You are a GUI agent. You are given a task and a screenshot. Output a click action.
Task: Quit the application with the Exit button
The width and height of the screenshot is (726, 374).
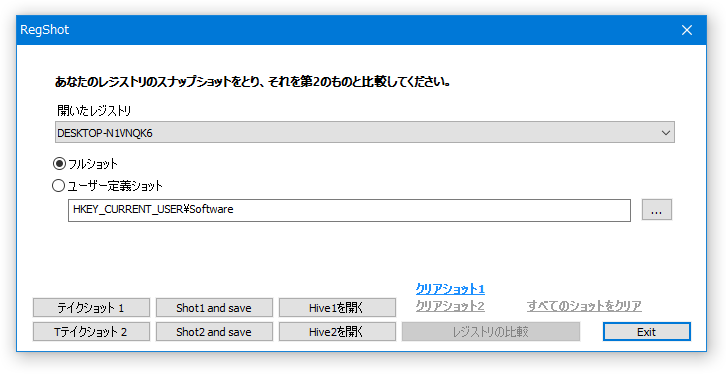646,332
